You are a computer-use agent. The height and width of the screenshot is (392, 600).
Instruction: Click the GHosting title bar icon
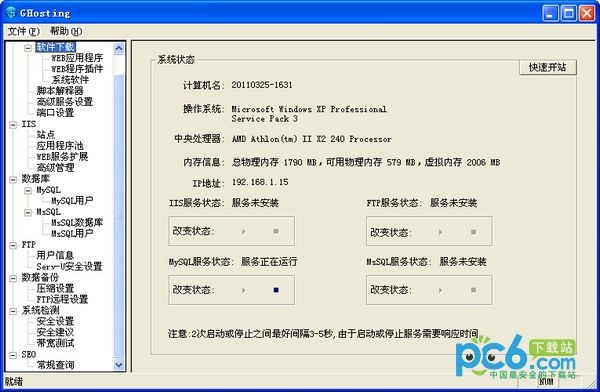click(x=11, y=13)
